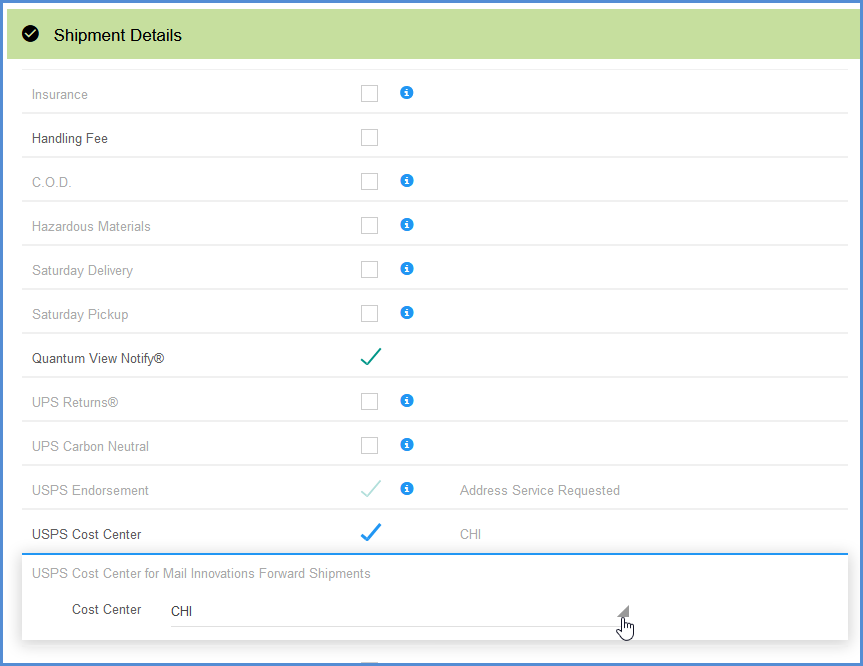
Task: Click the Insurance info icon
Action: click(x=407, y=92)
